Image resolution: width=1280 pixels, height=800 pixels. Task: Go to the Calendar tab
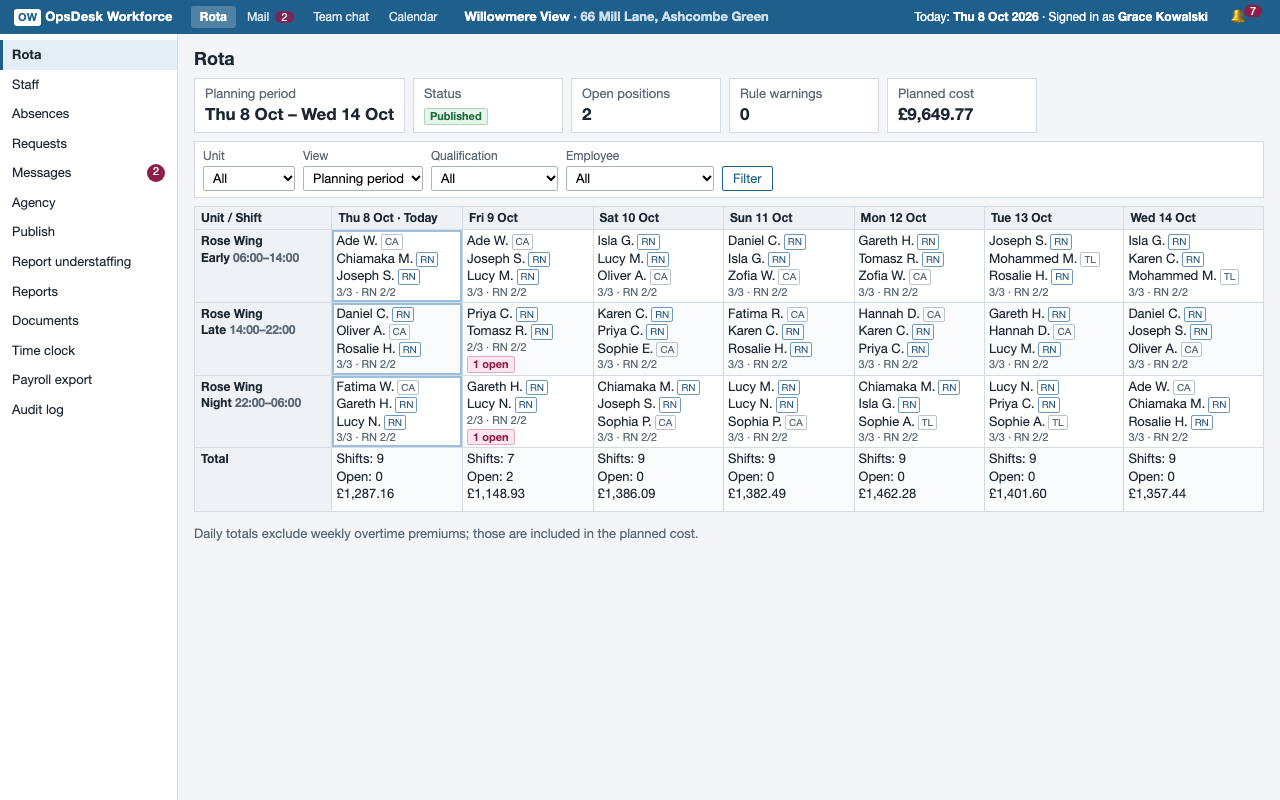[x=413, y=16]
